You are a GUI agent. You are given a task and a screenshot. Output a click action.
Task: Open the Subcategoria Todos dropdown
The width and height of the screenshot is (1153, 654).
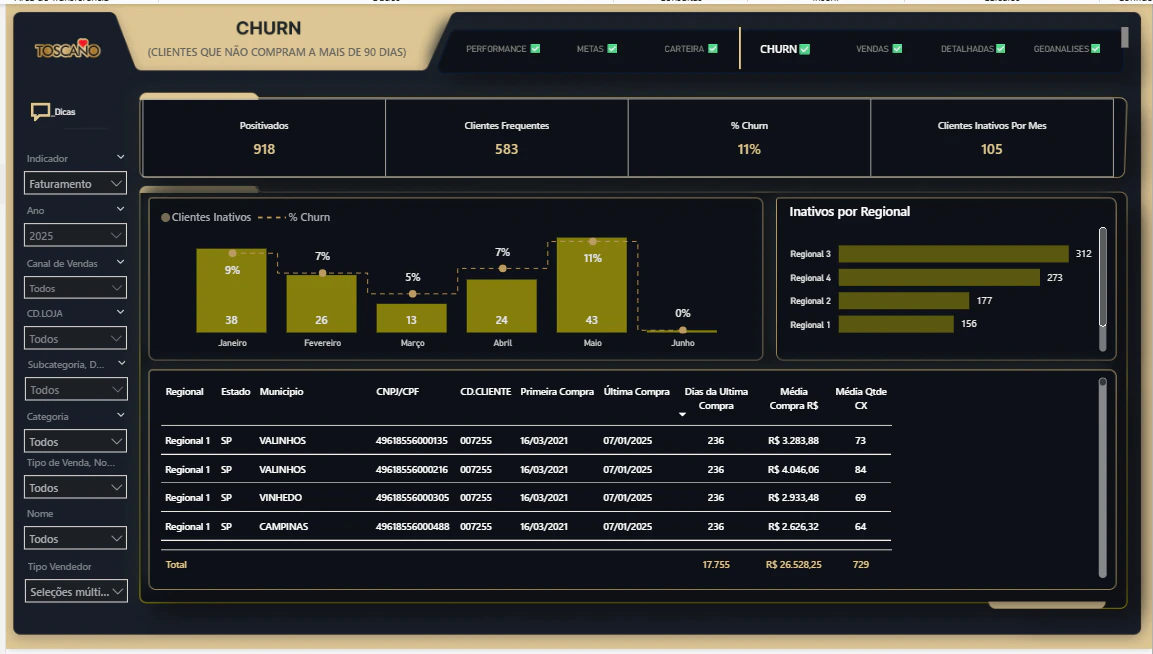pyautogui.click(x=76, y=389)
